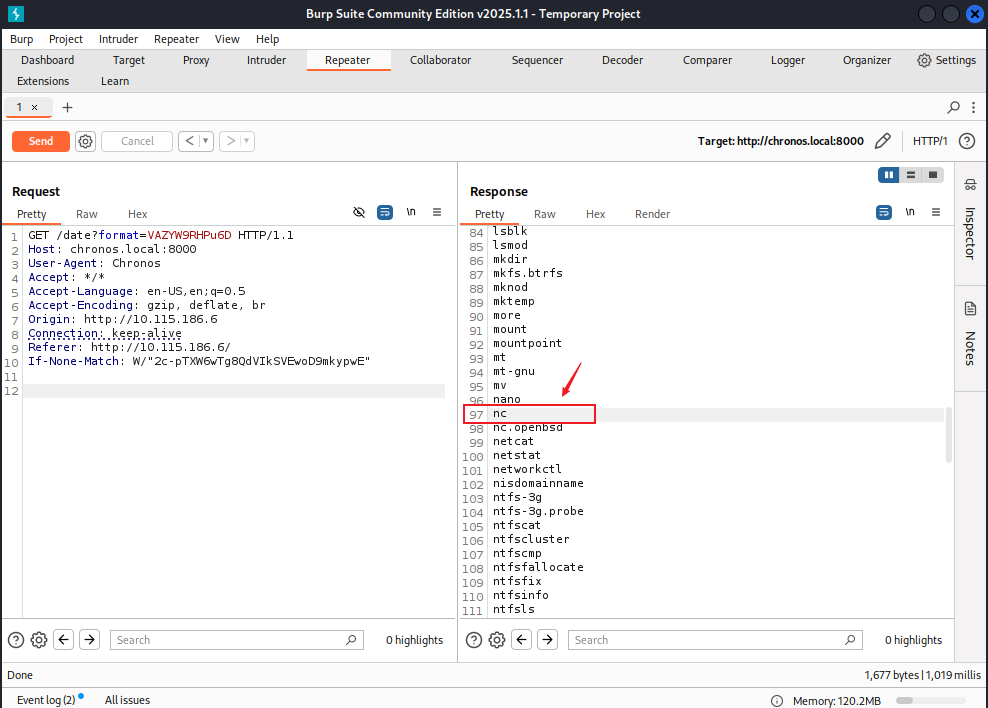
Task: Go to previous match in Request search
Action: coord(64,639)
